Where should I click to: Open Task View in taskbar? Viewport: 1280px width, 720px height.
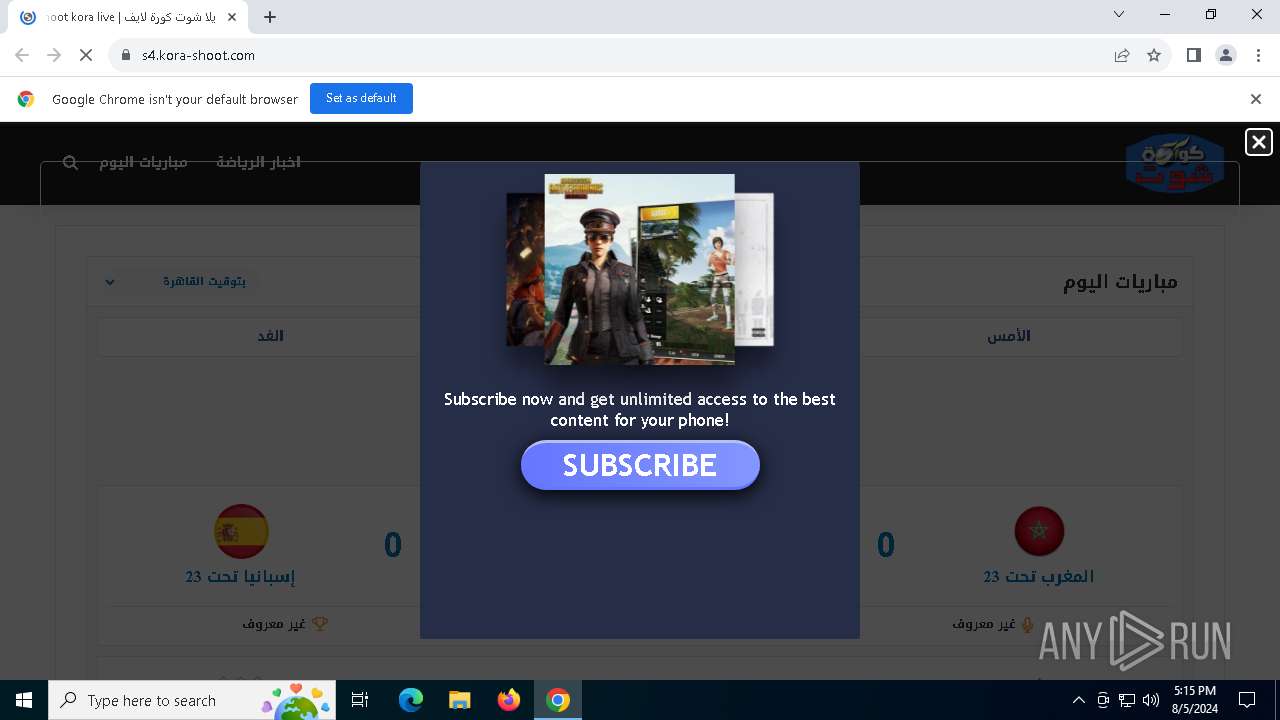[x=360, y=700]
